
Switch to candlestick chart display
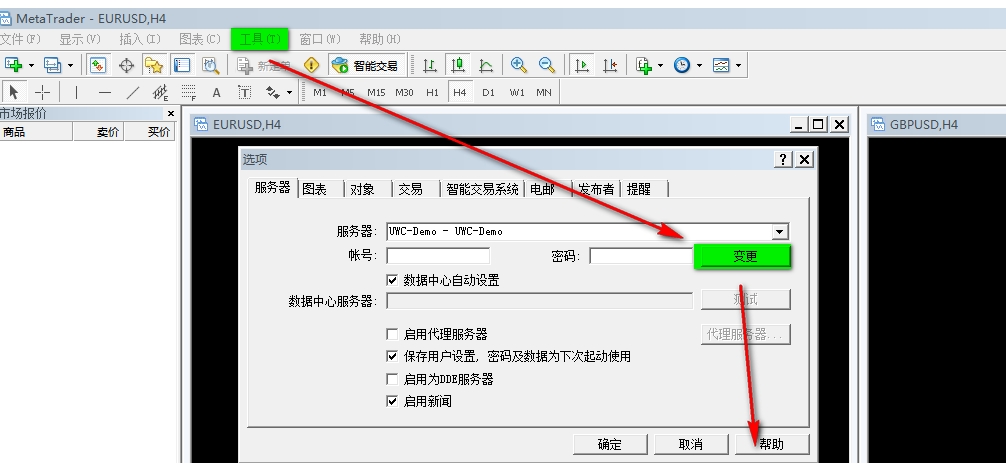[458, 65]
